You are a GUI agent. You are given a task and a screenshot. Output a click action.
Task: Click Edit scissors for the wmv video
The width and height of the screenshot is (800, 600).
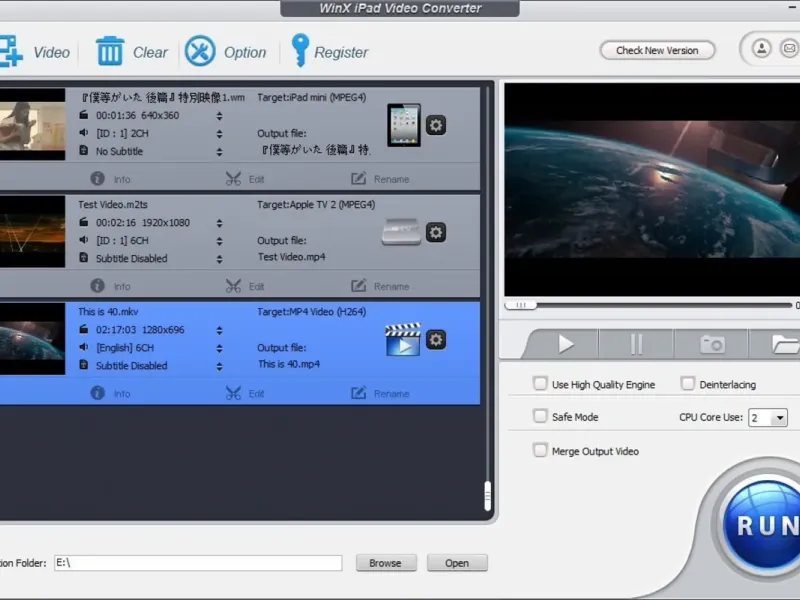[233, 179]
